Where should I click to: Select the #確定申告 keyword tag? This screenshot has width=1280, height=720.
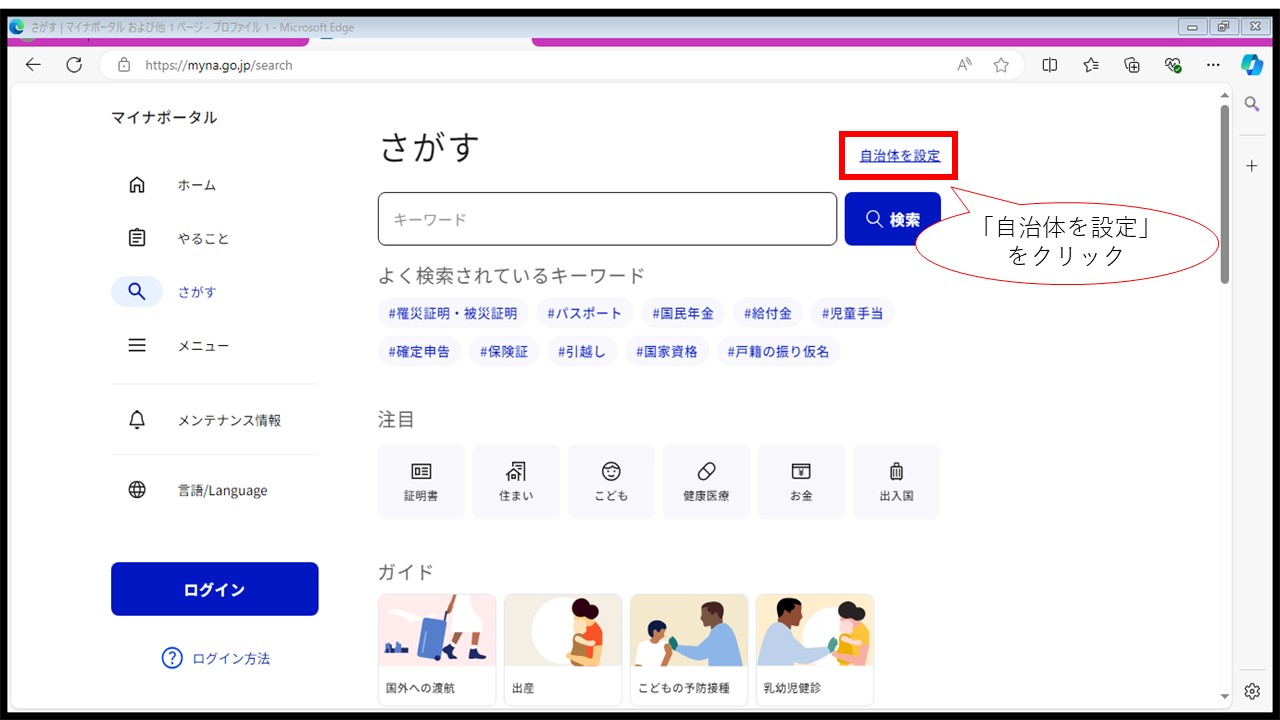tap(419, 352)
